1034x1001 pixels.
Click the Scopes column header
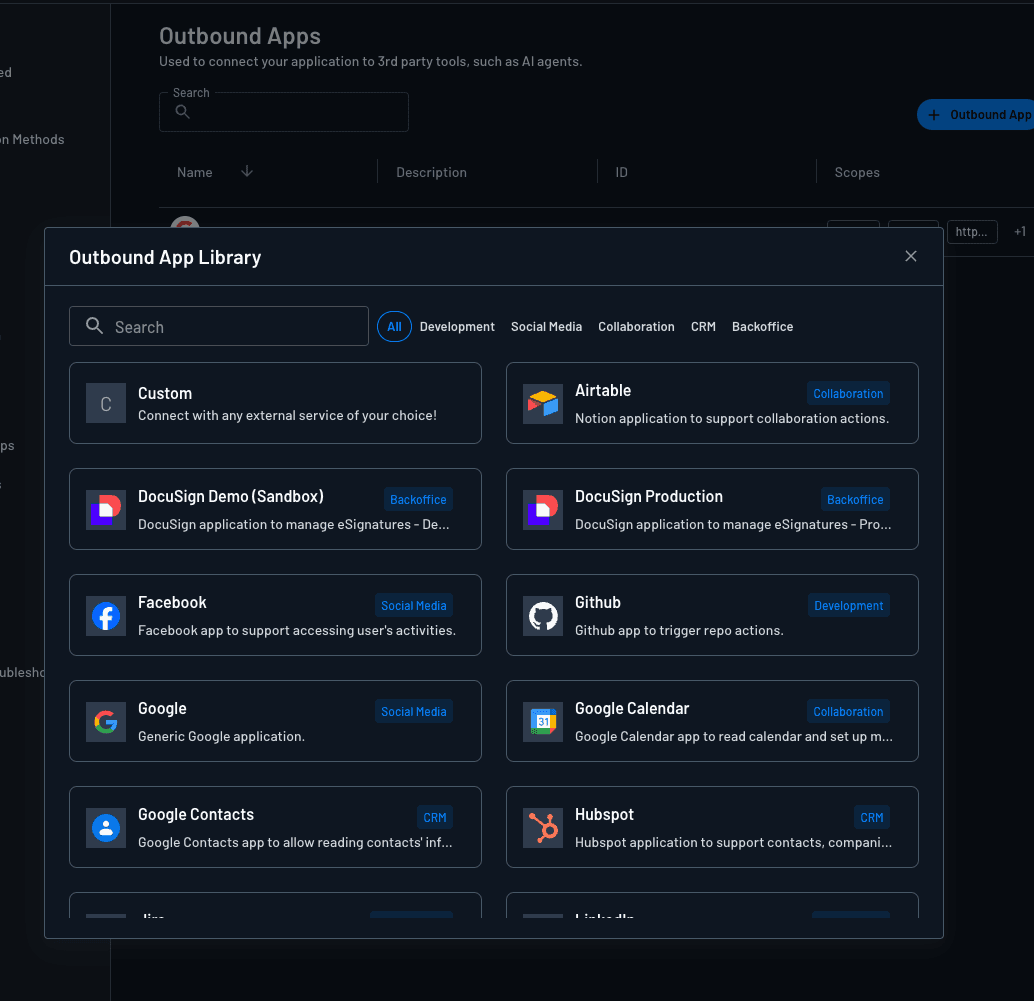(857, 172)
